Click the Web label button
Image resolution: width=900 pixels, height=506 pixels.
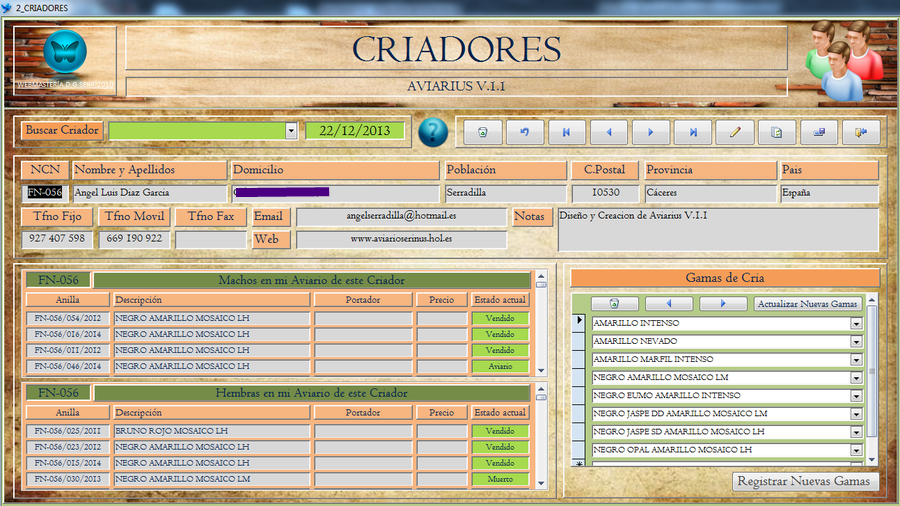(266, 240)
